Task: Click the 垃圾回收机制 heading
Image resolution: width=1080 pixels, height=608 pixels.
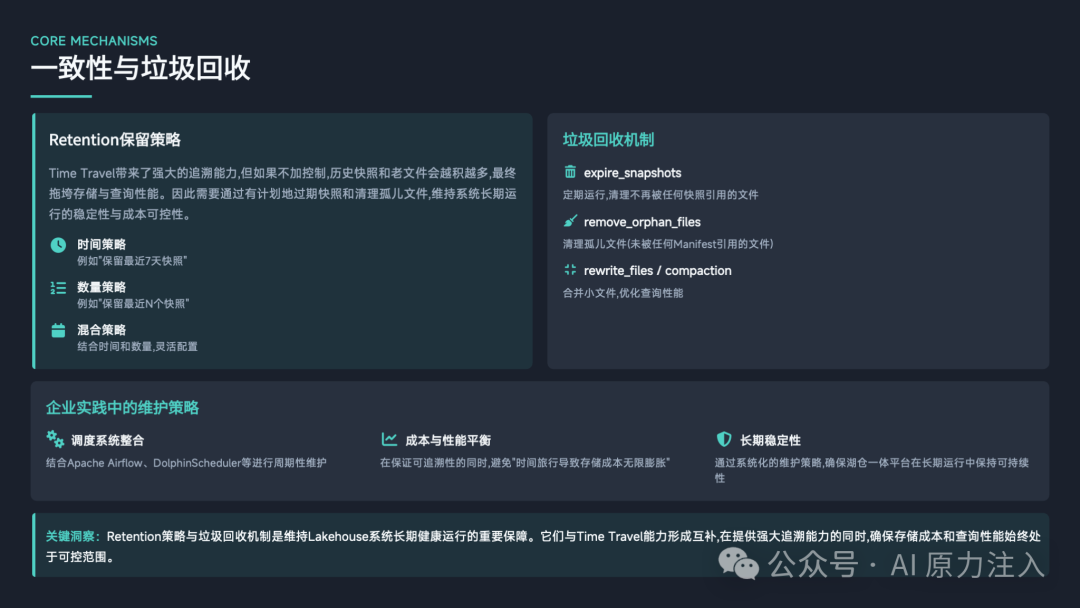Action: click(608, 140)
